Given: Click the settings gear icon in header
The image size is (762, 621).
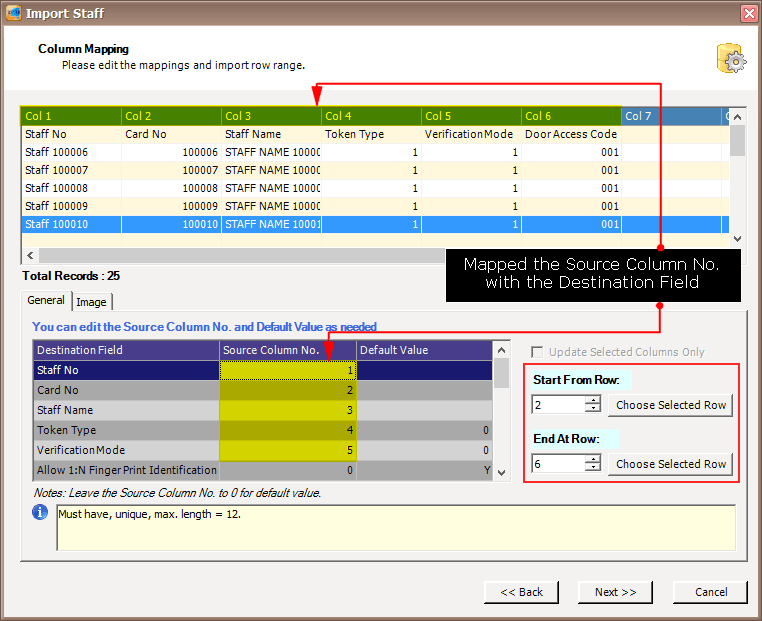Looking at the screenshot, I should click(x=732, y=59).
